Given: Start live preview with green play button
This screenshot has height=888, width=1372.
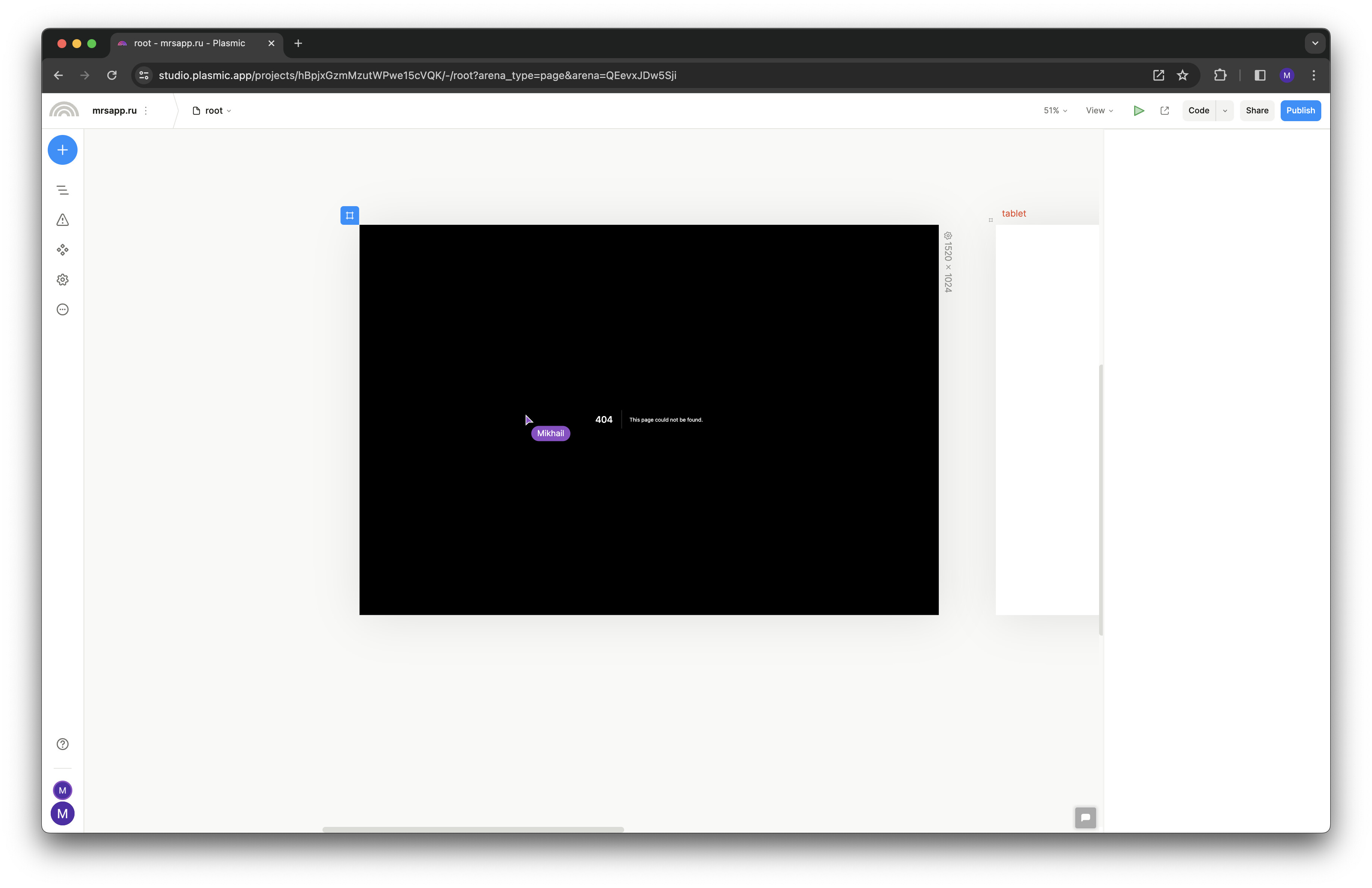Looking at the screenshot, I should pos(1138,111).
